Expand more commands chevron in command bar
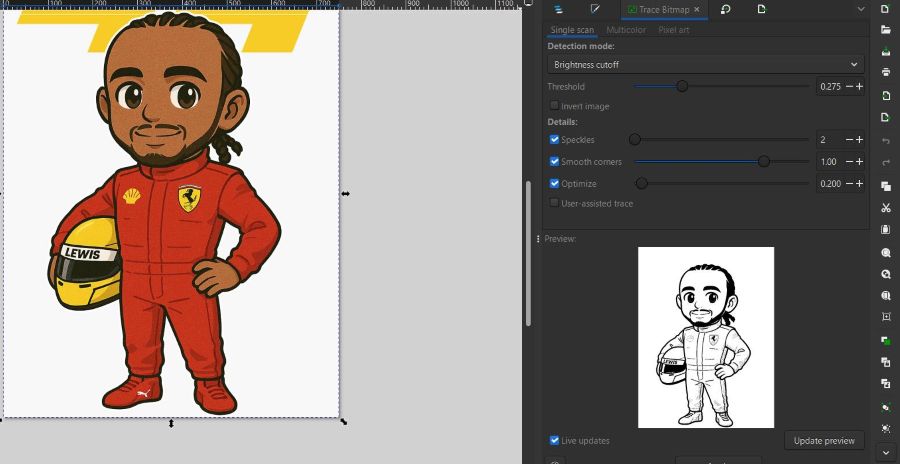The height and width of the screenshot is (464, 900). [886, 453]
